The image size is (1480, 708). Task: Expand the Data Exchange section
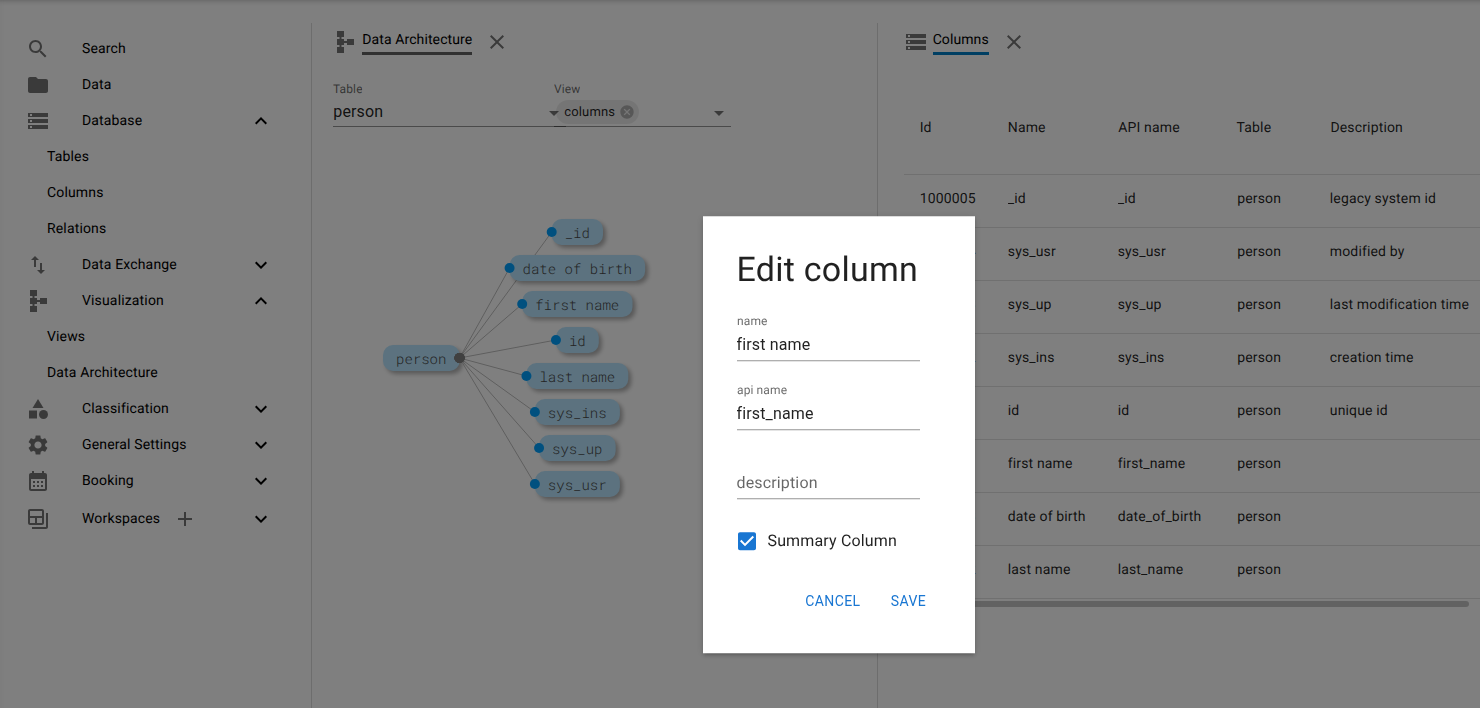tap(260, 264)
